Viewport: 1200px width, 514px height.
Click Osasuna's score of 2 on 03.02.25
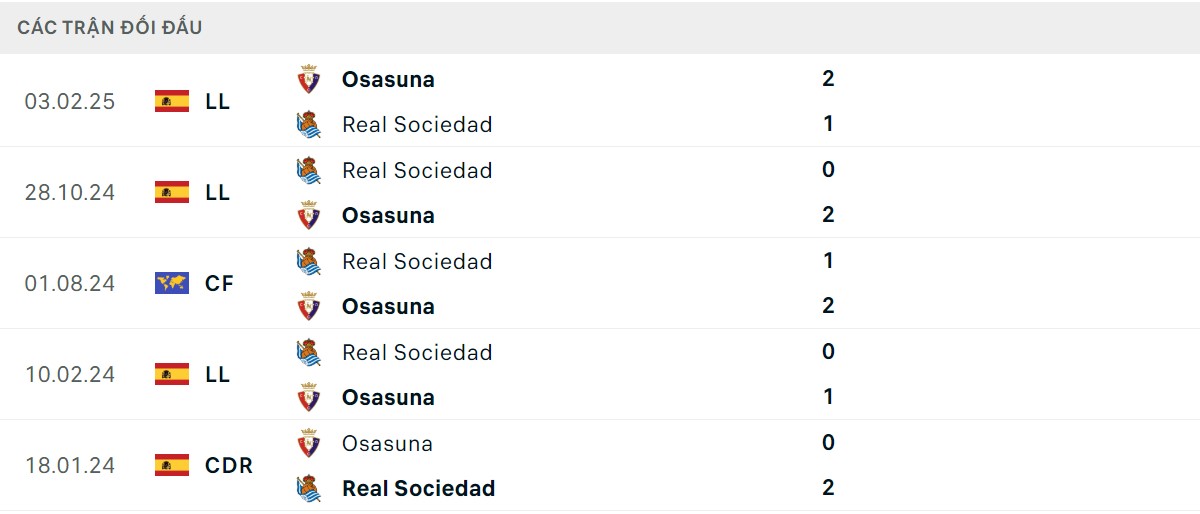[x=828, y=79]
